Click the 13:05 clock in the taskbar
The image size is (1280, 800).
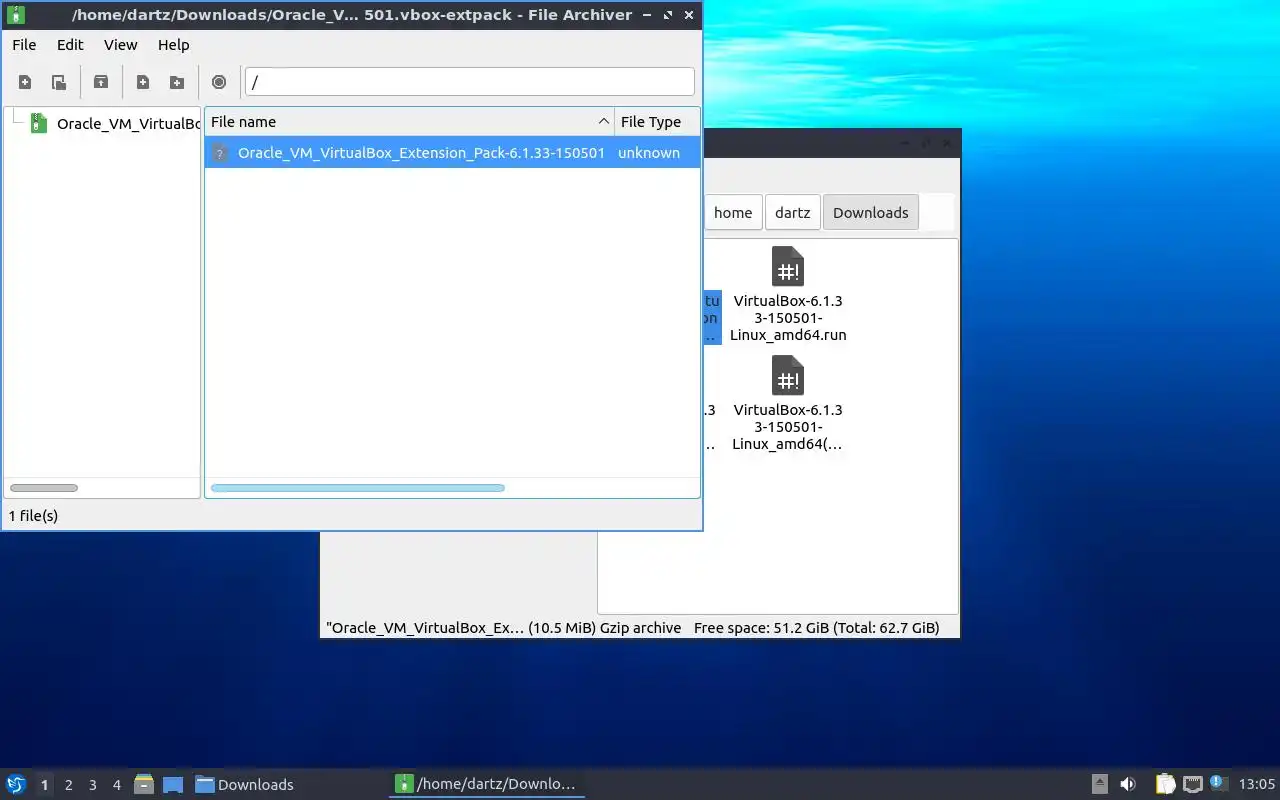1257,784
